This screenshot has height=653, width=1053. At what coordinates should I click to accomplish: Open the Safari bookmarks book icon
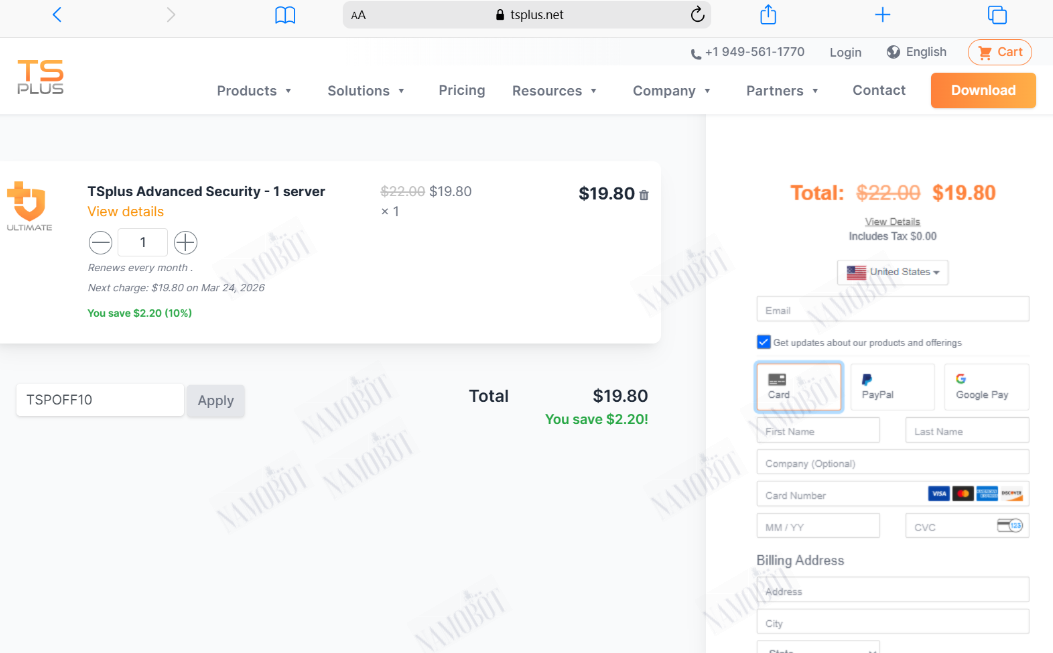coord(285,15)
